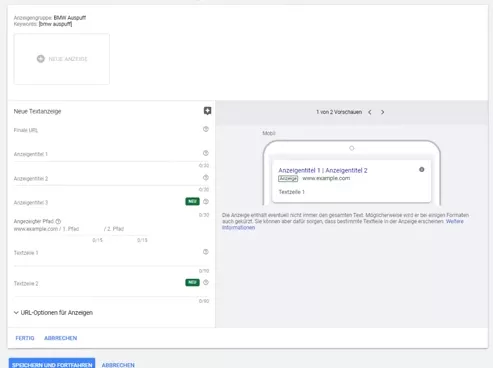Image resolution: width=493 pixels, height=368 pixels.
Task: Click Textzeile 1 in ad preview
Action: [292, 192]
